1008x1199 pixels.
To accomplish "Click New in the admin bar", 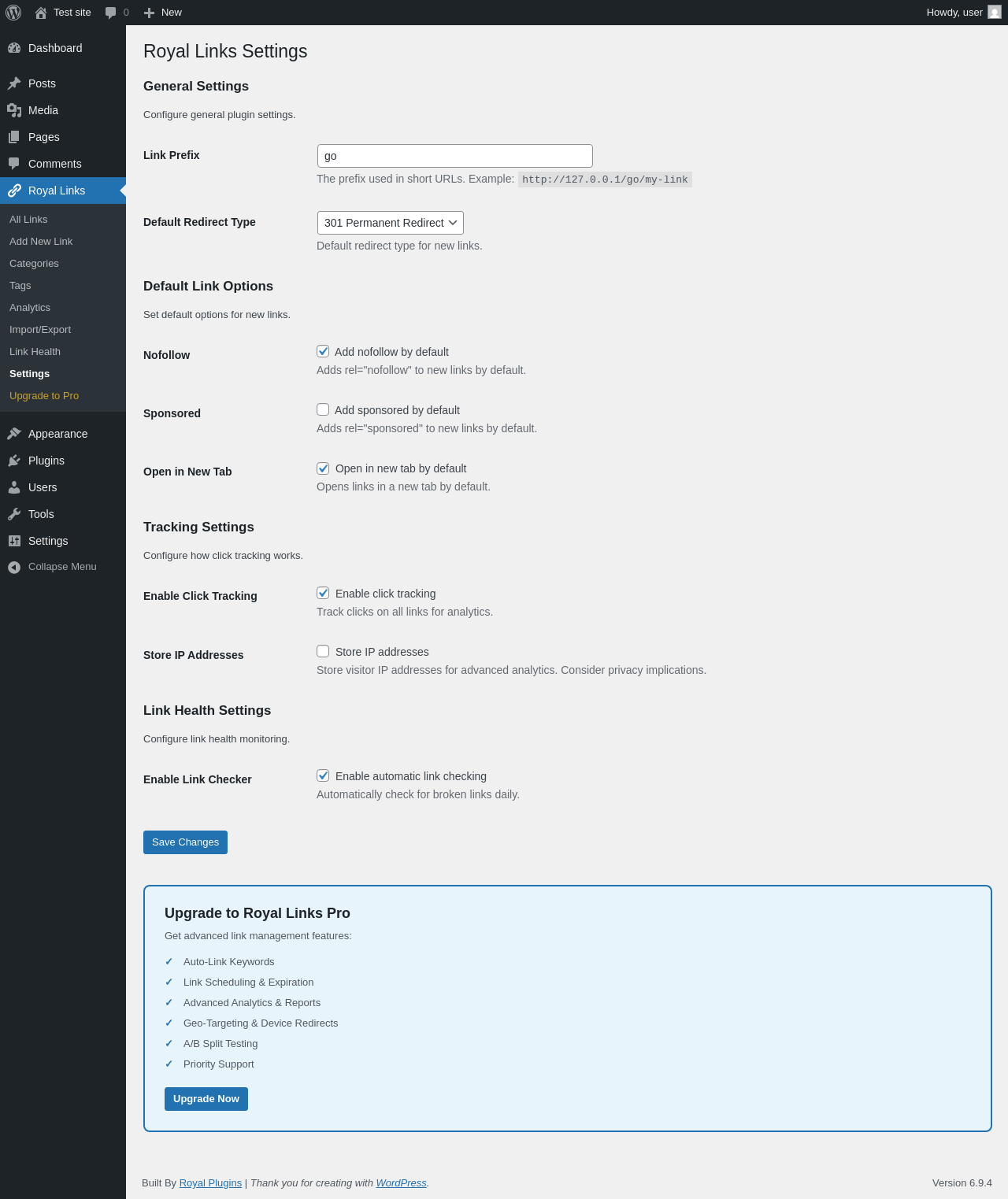I will point(172,13).
